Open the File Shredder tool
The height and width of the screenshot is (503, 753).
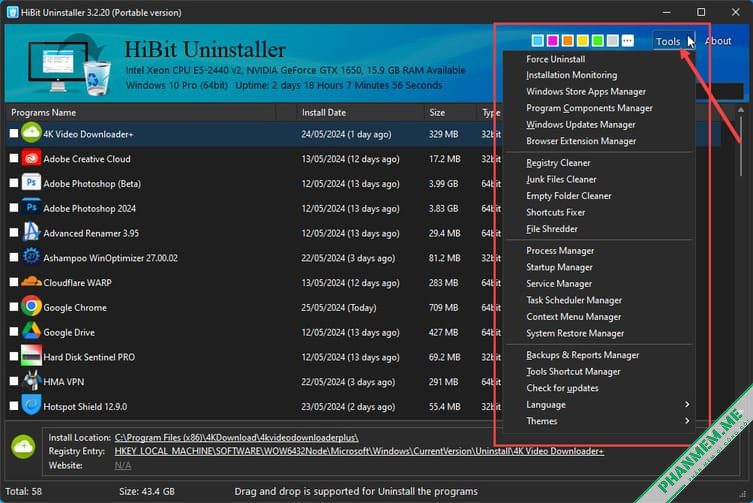(x=599, y=229)
